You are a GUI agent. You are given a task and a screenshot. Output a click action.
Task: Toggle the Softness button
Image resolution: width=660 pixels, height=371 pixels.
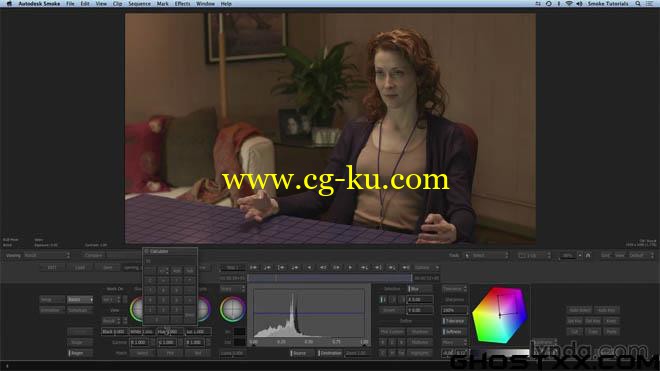[454, 332]
